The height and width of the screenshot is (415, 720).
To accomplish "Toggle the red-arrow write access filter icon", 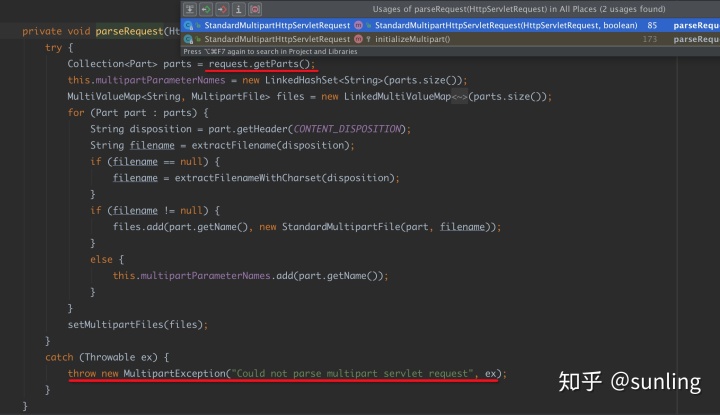I will 222,9.
